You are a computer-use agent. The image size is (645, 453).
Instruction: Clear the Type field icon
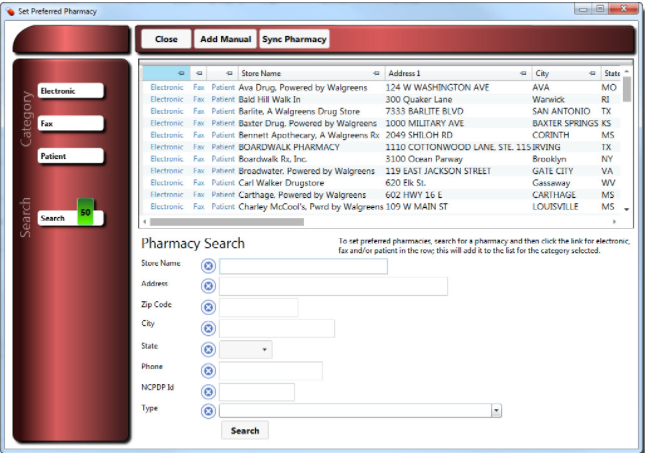(209, 411)
